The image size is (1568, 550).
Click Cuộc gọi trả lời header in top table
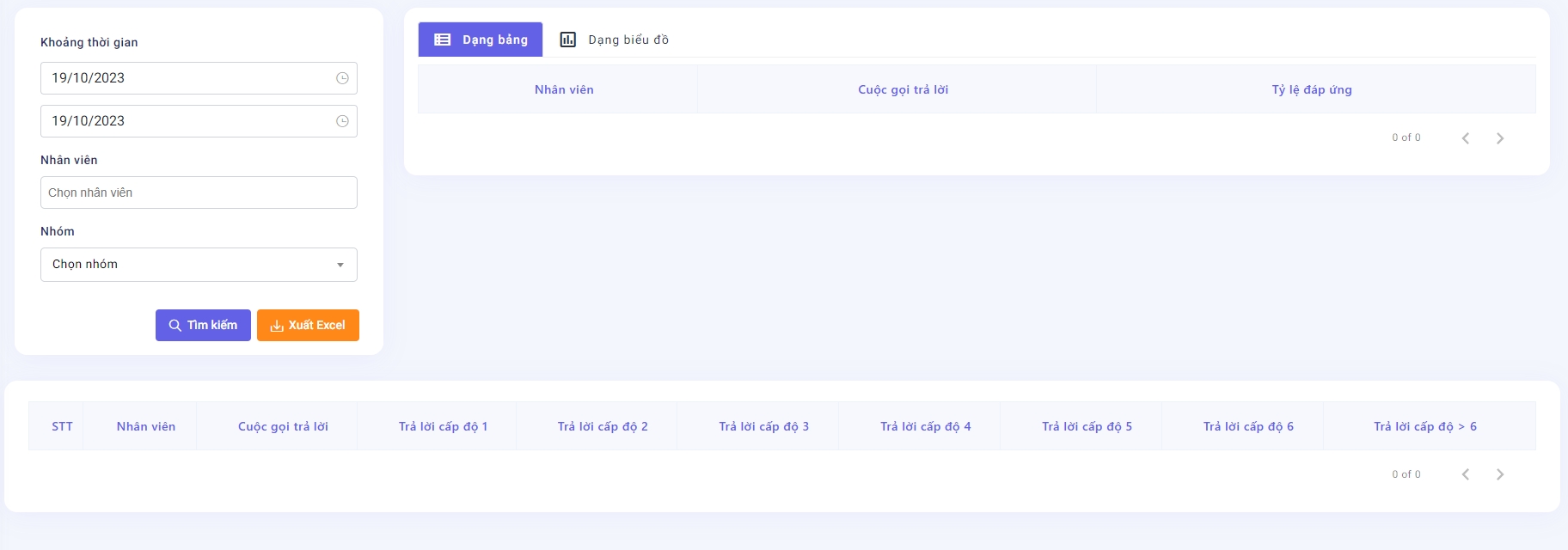point(903,89)
